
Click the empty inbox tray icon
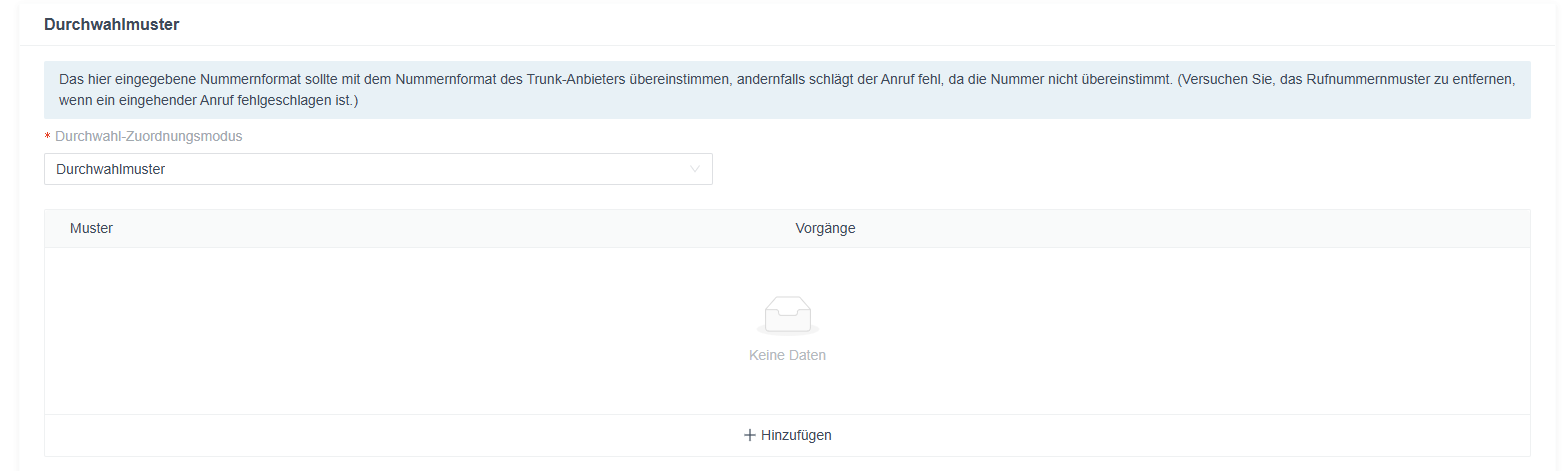click(x=787, y=315)
